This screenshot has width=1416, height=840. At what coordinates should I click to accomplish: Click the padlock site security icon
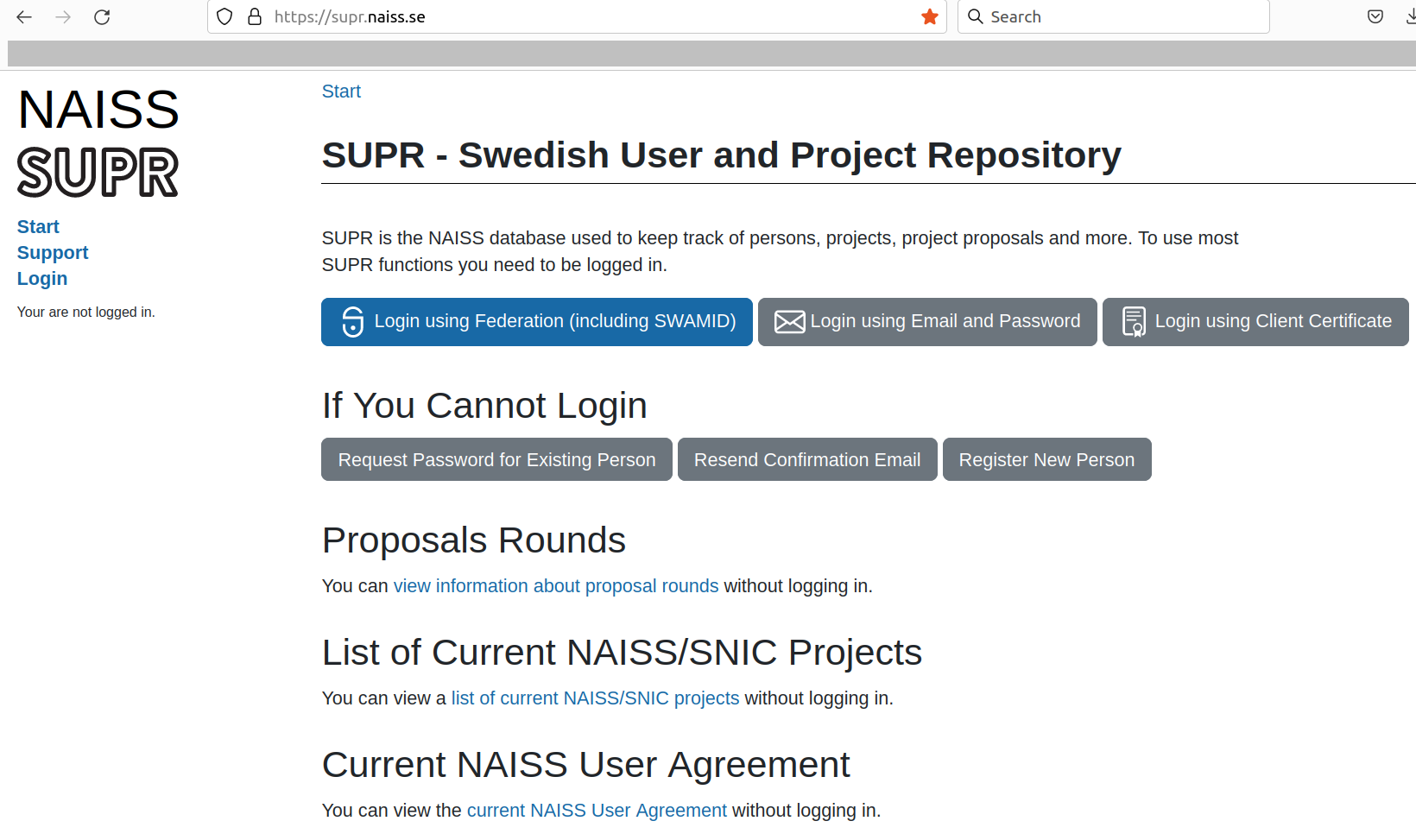[255, 16]
